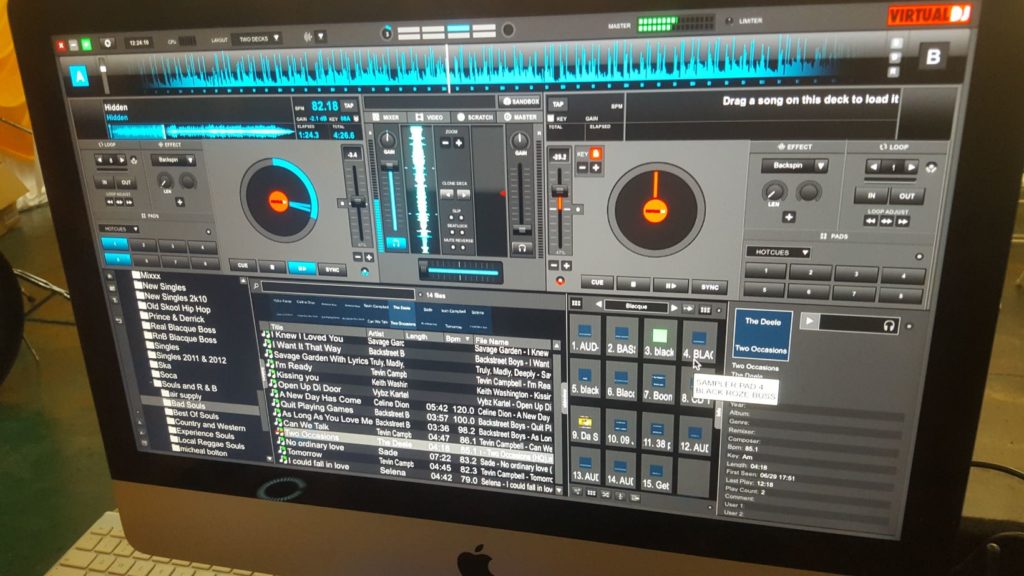The width and height of the screenshot is (1024, 576).
Task: Add effect slot plus on deck B
Action: click(x=789, y=217)
